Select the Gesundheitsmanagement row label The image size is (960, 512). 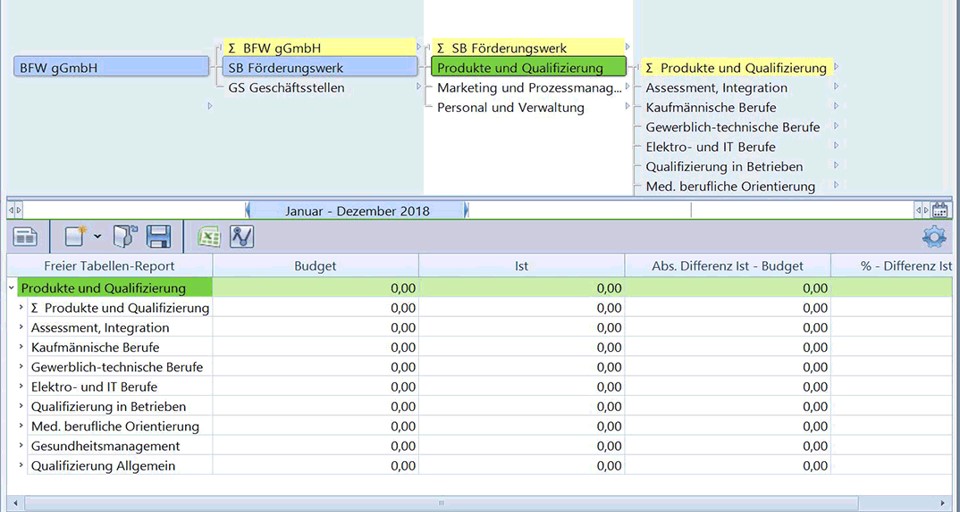tap(105, 446)
